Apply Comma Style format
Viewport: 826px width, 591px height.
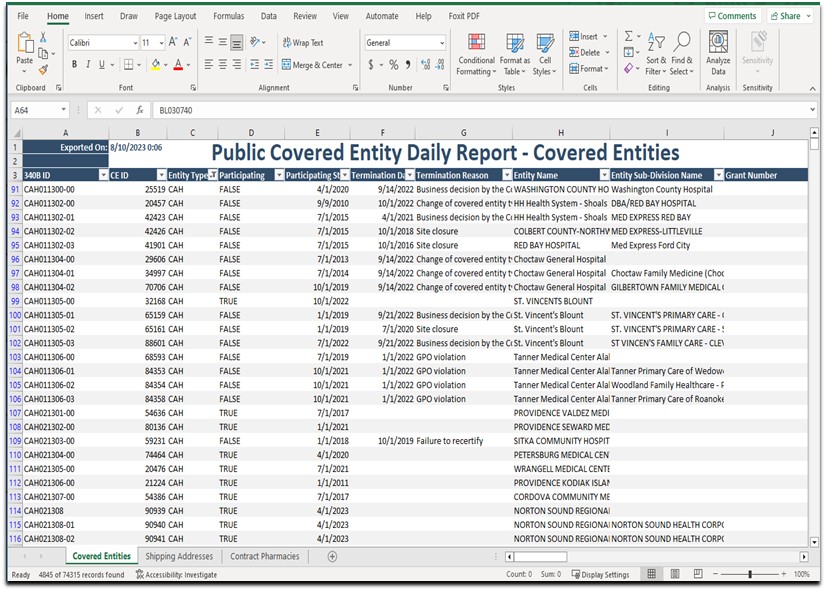(408, 64)
